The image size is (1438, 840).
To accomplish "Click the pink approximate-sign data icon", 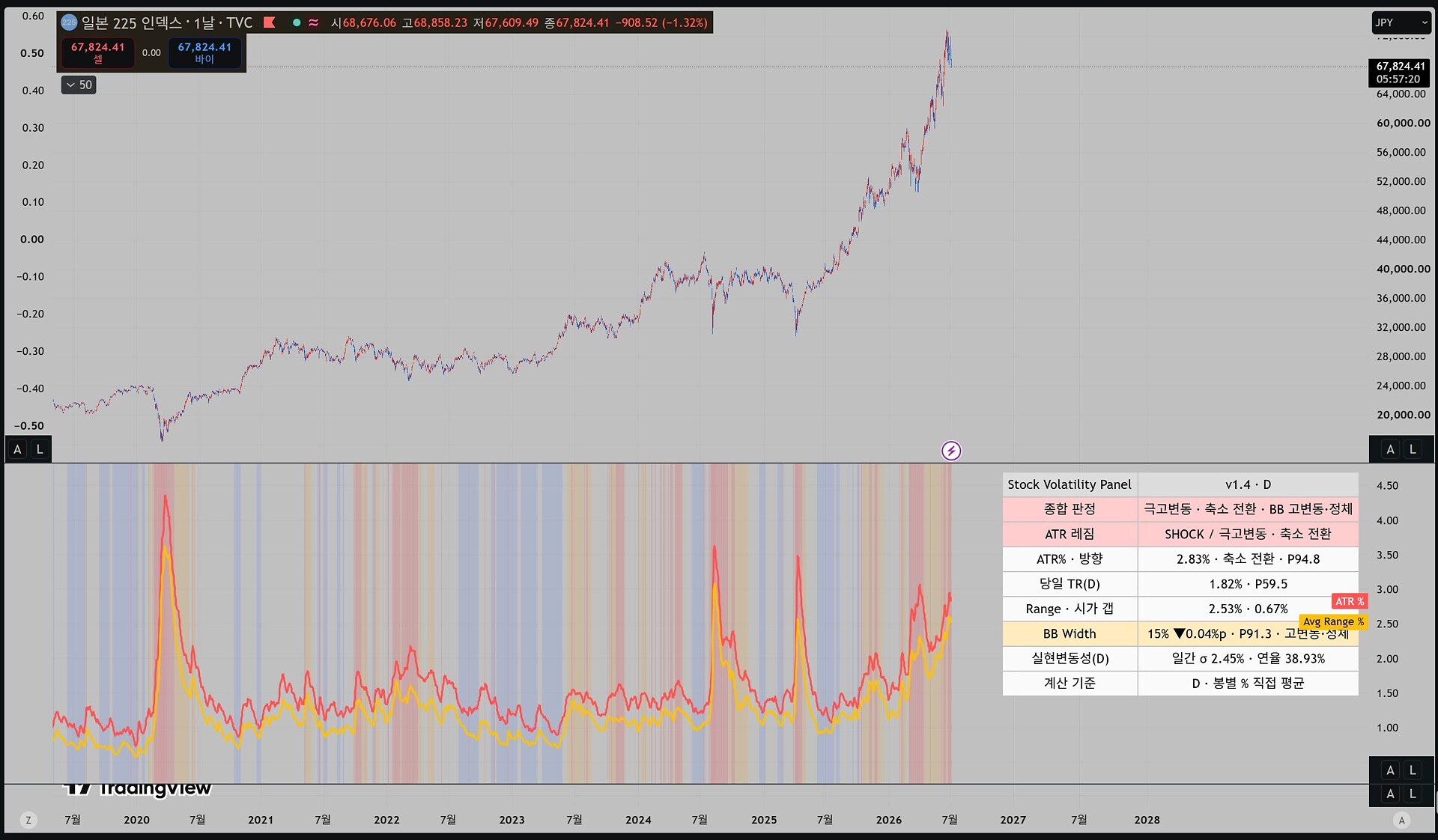I will tap(314, 22).
